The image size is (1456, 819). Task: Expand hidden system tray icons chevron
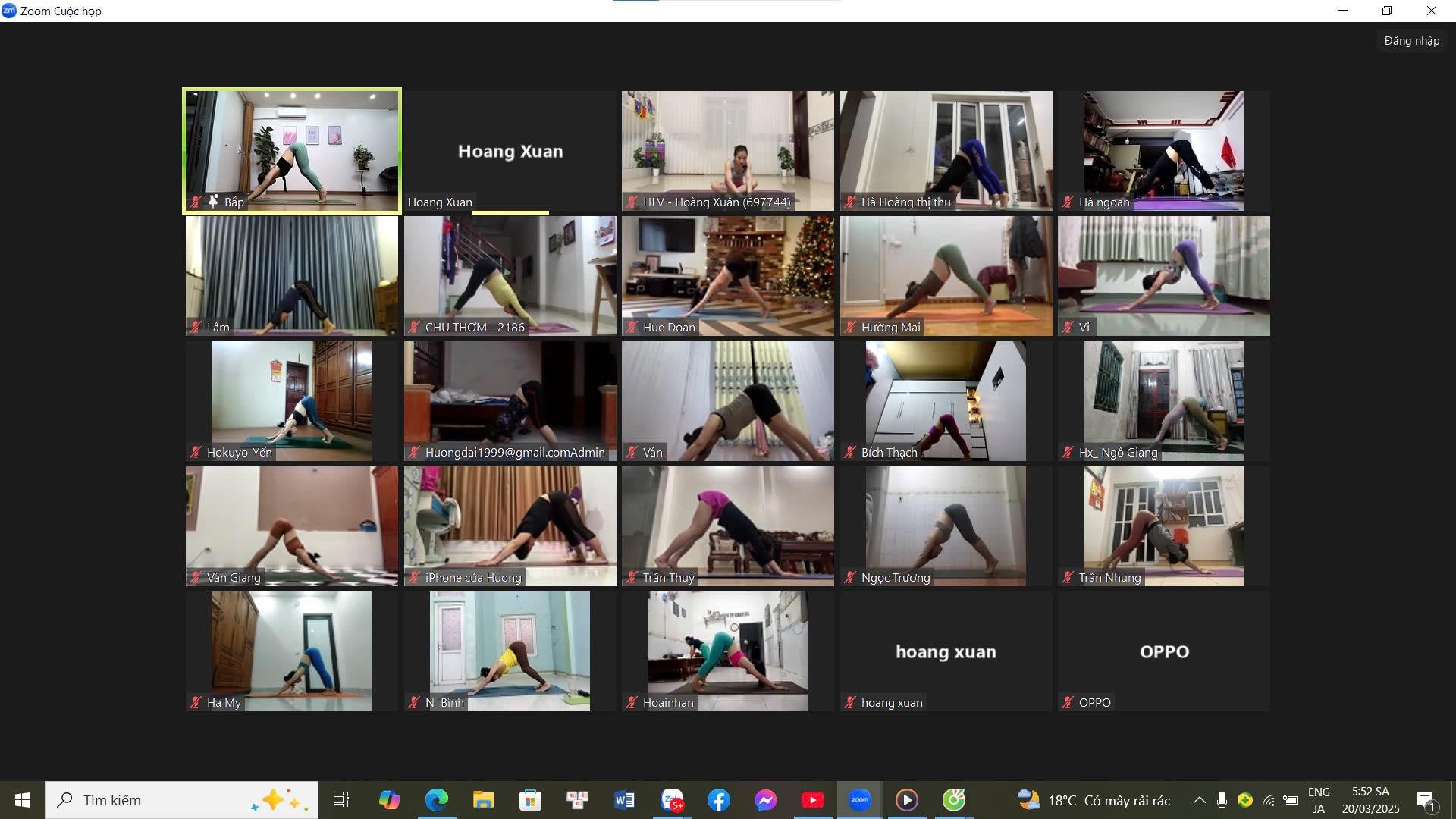coord(1199,800)
